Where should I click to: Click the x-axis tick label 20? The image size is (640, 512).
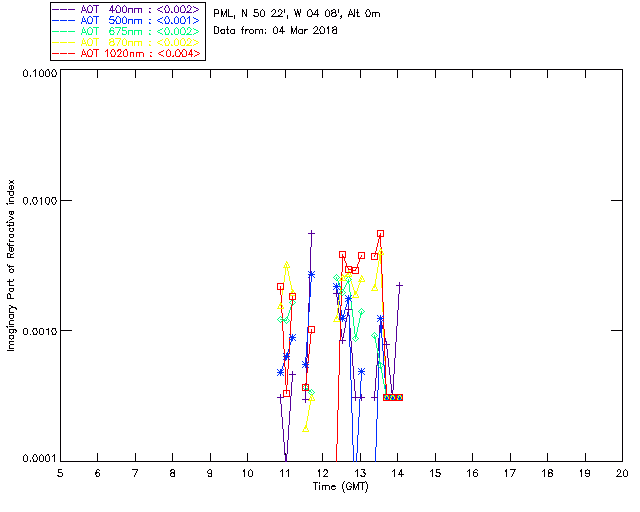coord(622,472)
